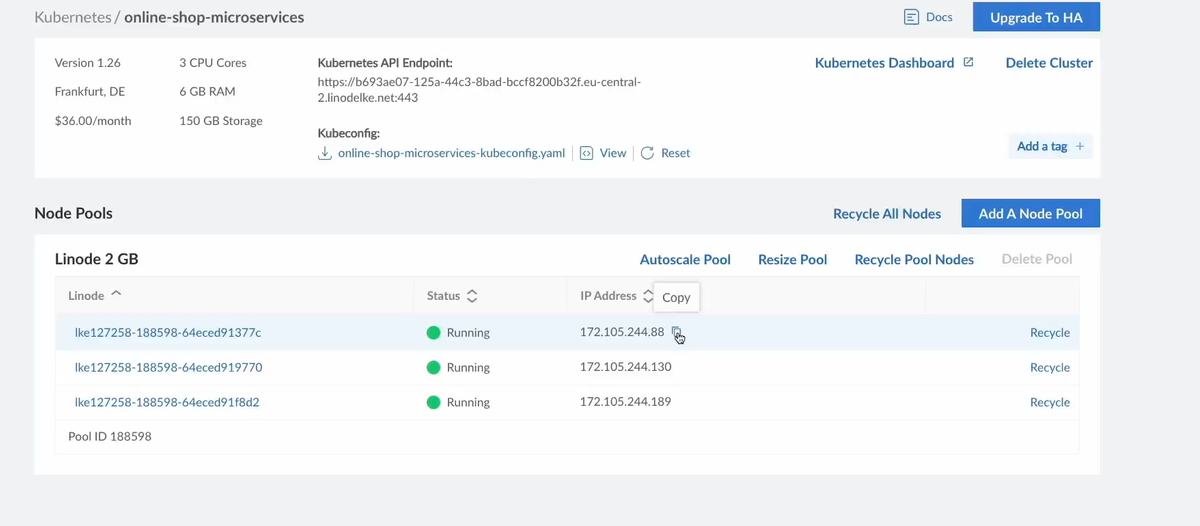Click the Kubernetes breadcrumb link
This screenshot has width=1200, height=526.
(x=72, y=17)
